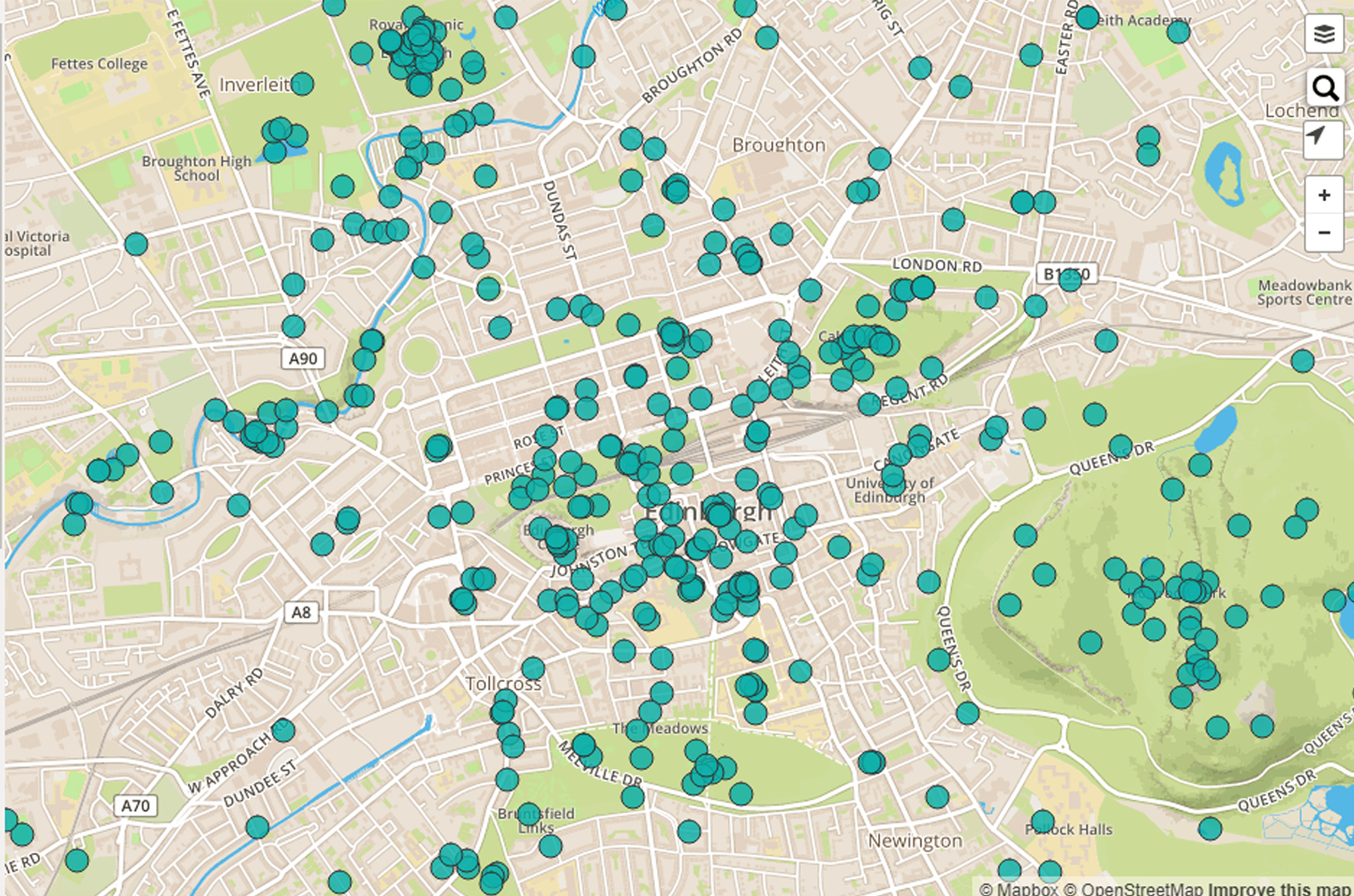Select marker just above Tollcross label

533,669
